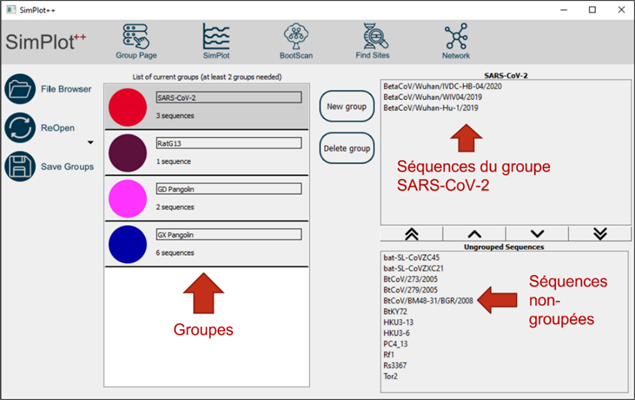Screen dimensions: 635x400
Task: Close the SimPlot++ window
Action: [x=621, y=10]
